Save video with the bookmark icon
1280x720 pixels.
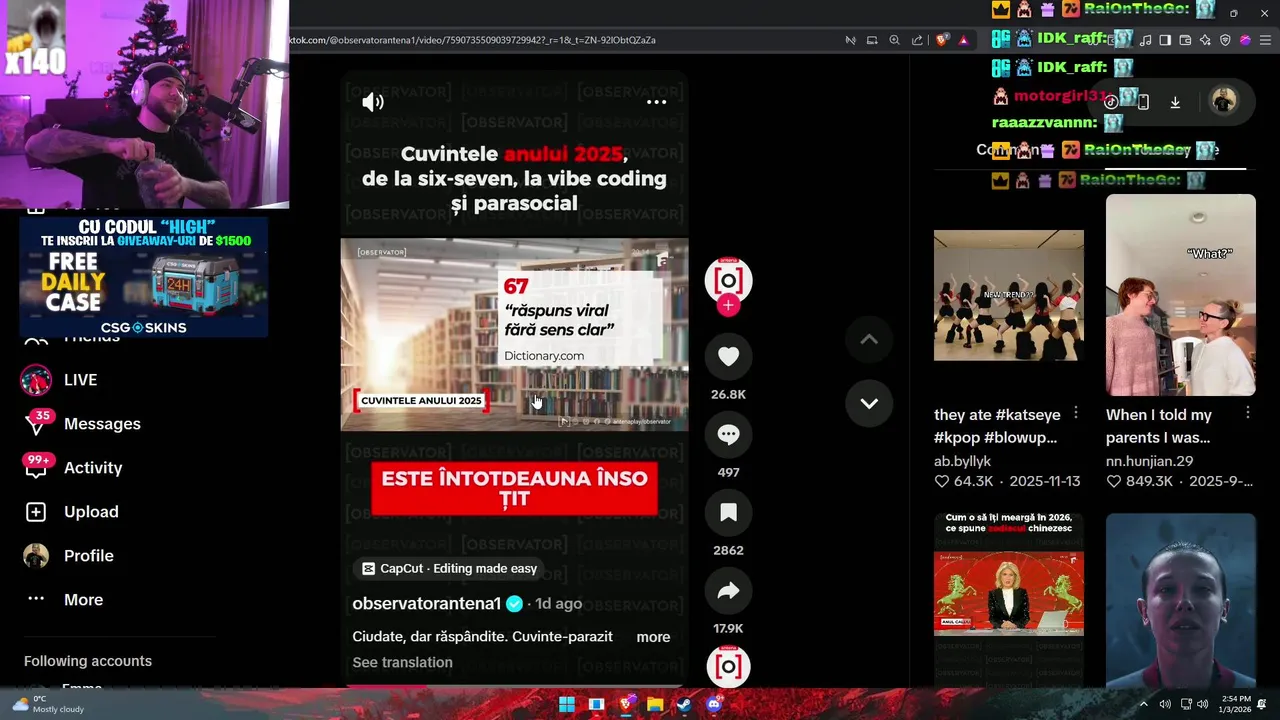coord(728,513)
